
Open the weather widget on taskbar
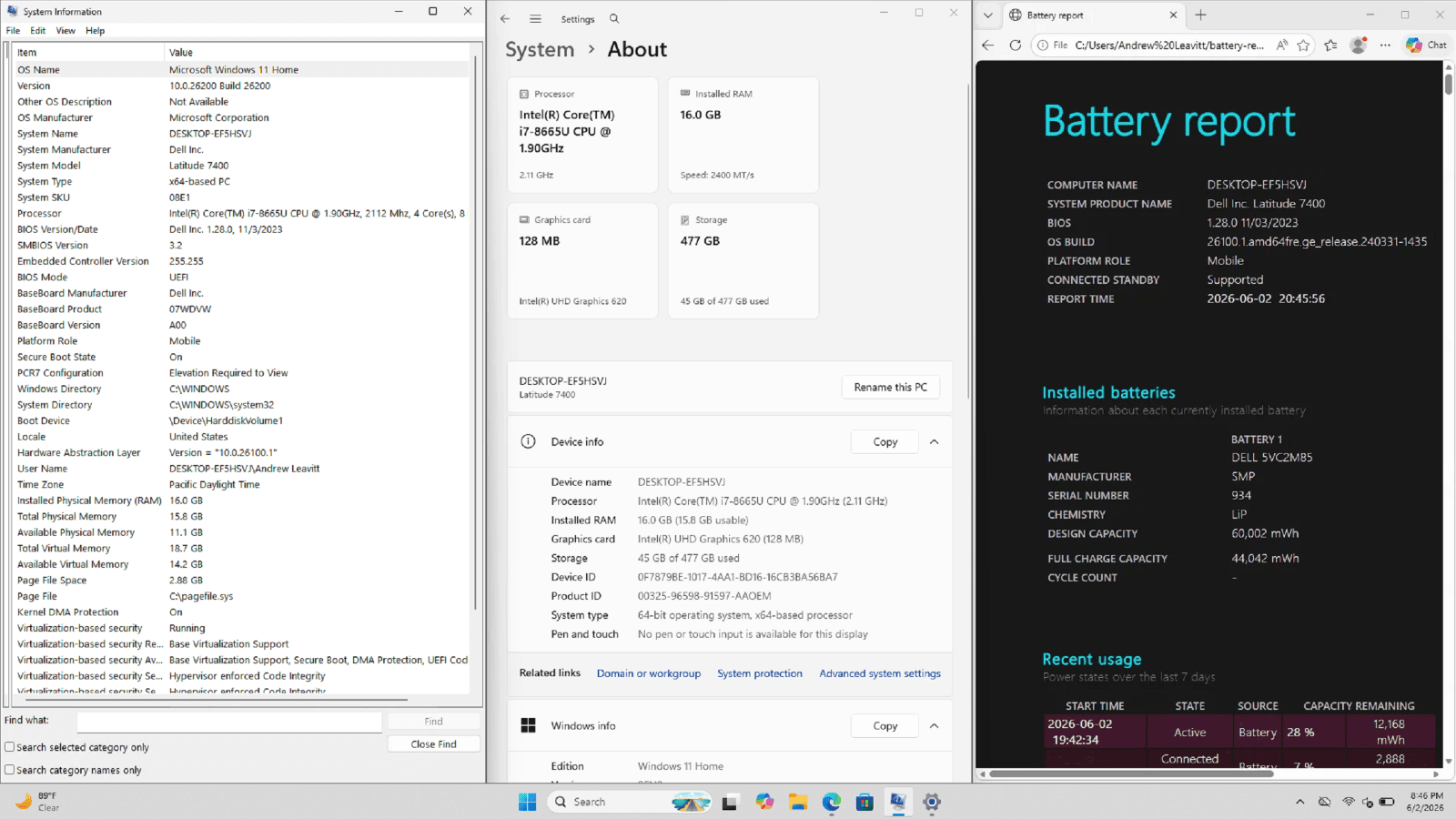tap(37, 802)
